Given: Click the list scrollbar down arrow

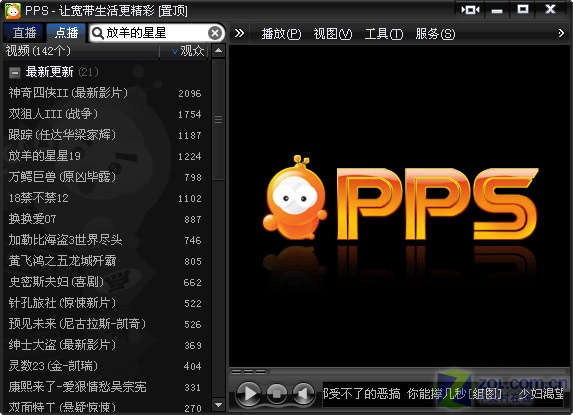Looking at the screenshot, I should click(219, 405).
